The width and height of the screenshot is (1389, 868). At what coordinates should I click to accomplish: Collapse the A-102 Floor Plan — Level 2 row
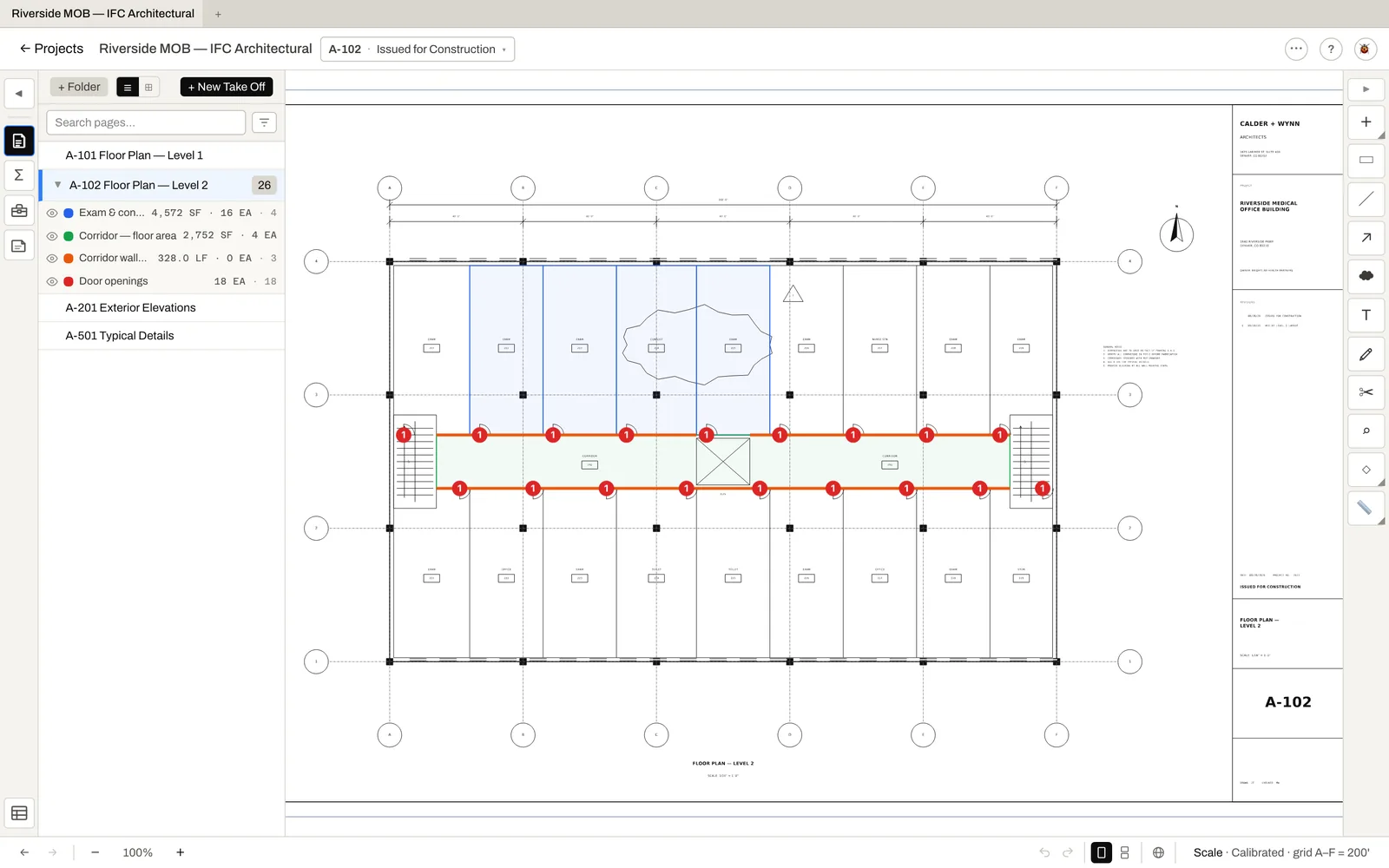click(58, 185)
